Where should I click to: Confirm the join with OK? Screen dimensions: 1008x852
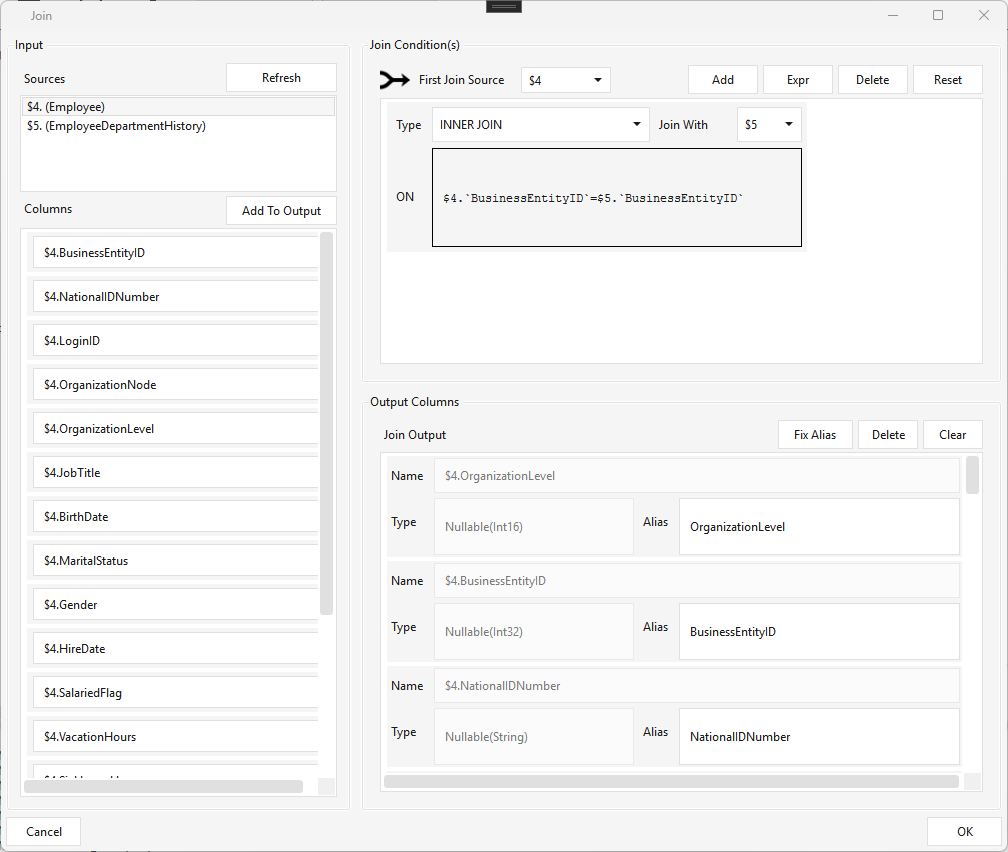(964, 831)
